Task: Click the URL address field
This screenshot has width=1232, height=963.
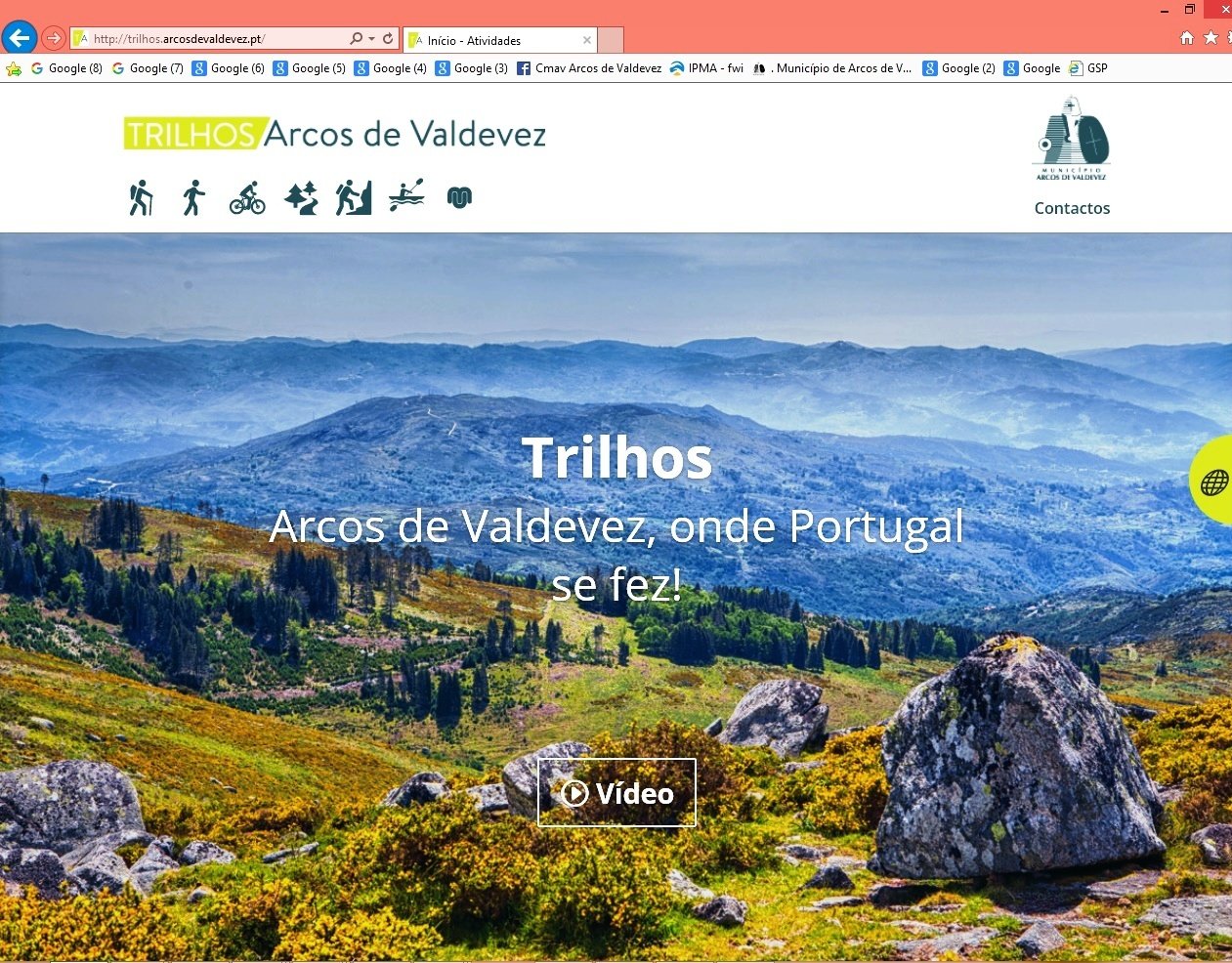Action: 218,39
